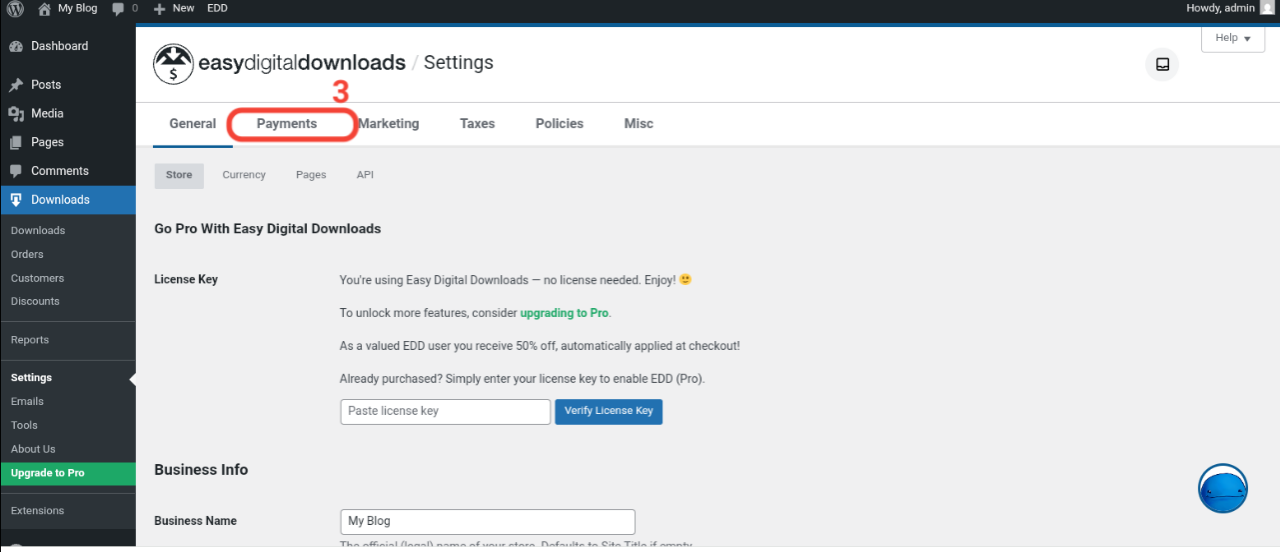1280x552 pixels.
Task: Switch to the Marketing tab
Action: (x=389, y=124)
